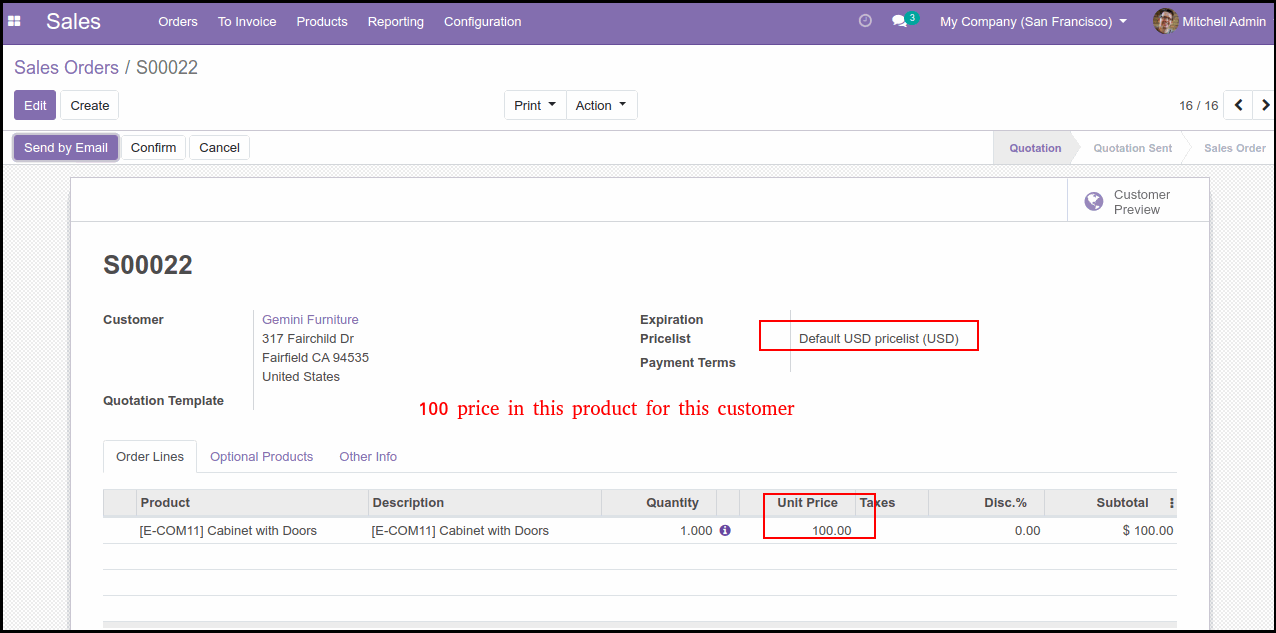Go back to Sales Orders breadcrumb
This screenshot has width=1276, height=633.
pyautogui.click(x=66, y=67)
